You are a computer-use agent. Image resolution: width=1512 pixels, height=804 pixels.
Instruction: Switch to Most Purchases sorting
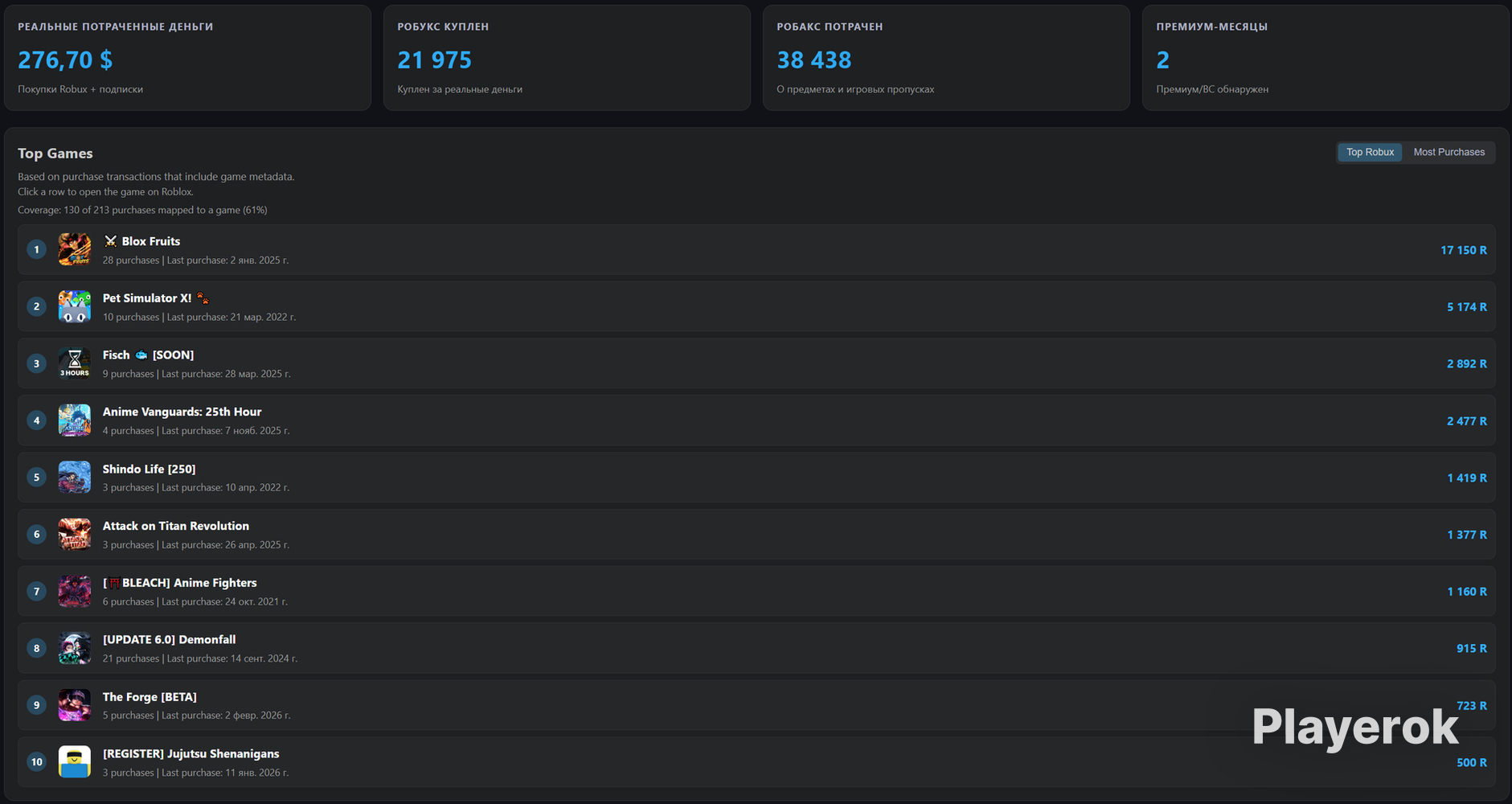click(1448, 152)
